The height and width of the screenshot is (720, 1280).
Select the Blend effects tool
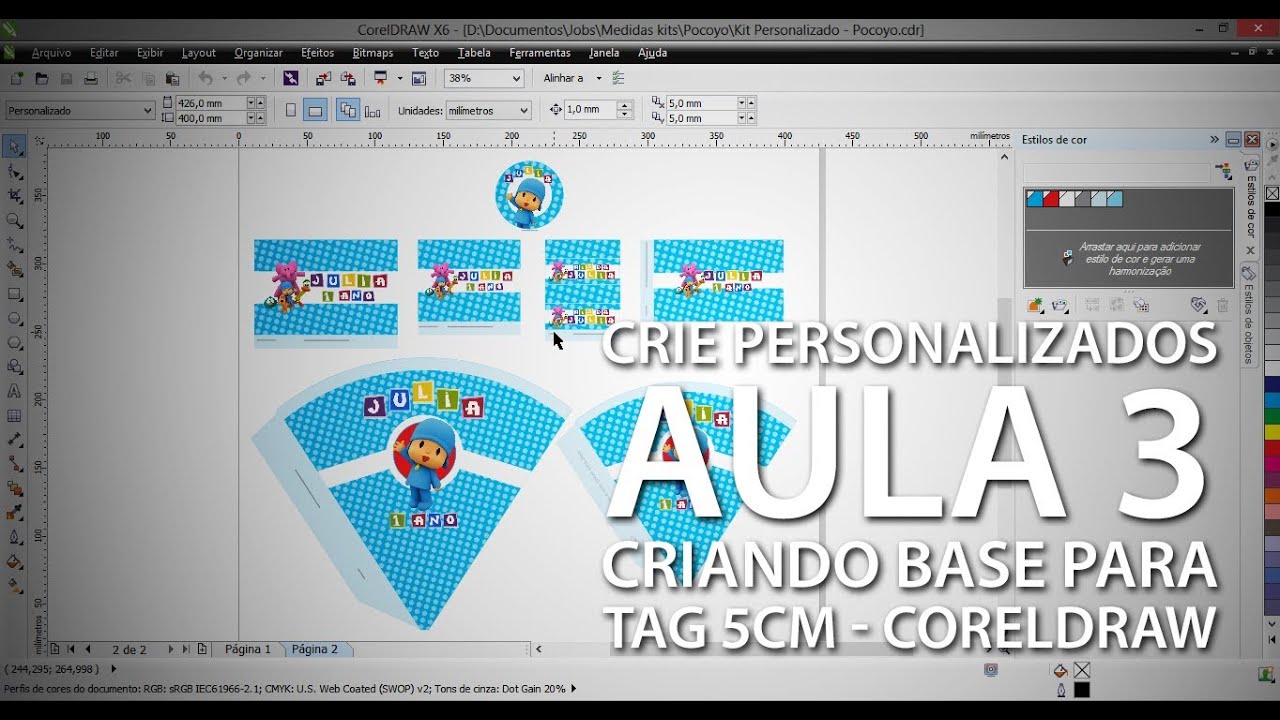(x=14, y=489)
